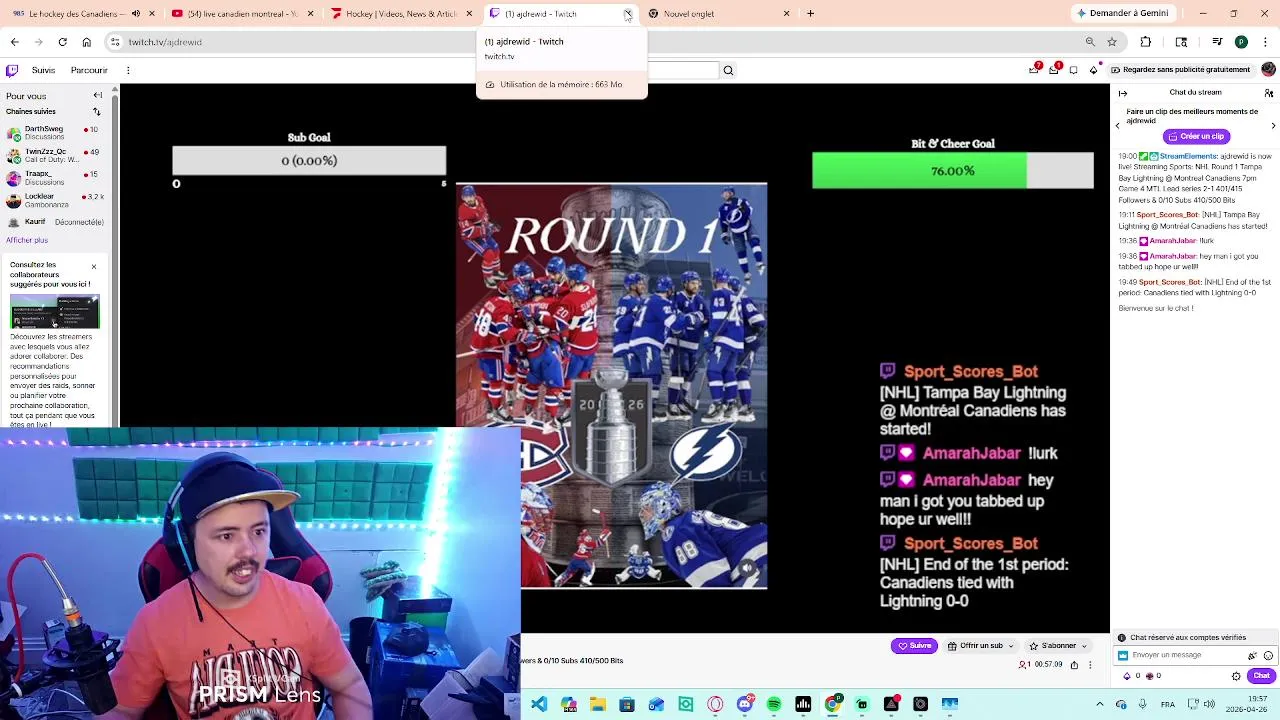The width and height of the screenshot is (1280, 720).
Task: Open Spotify from the taskbar
Action: 774,704
